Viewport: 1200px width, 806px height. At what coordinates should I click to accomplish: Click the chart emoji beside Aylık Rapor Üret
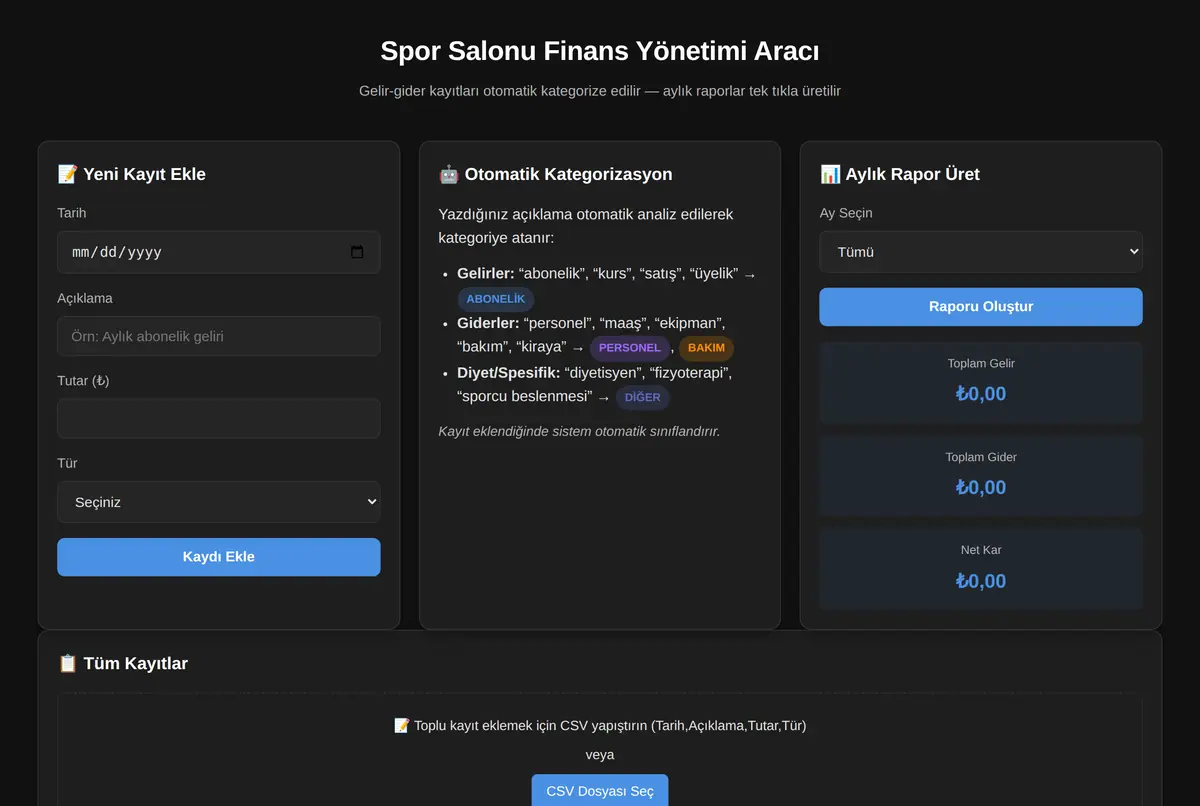[830, 174]
